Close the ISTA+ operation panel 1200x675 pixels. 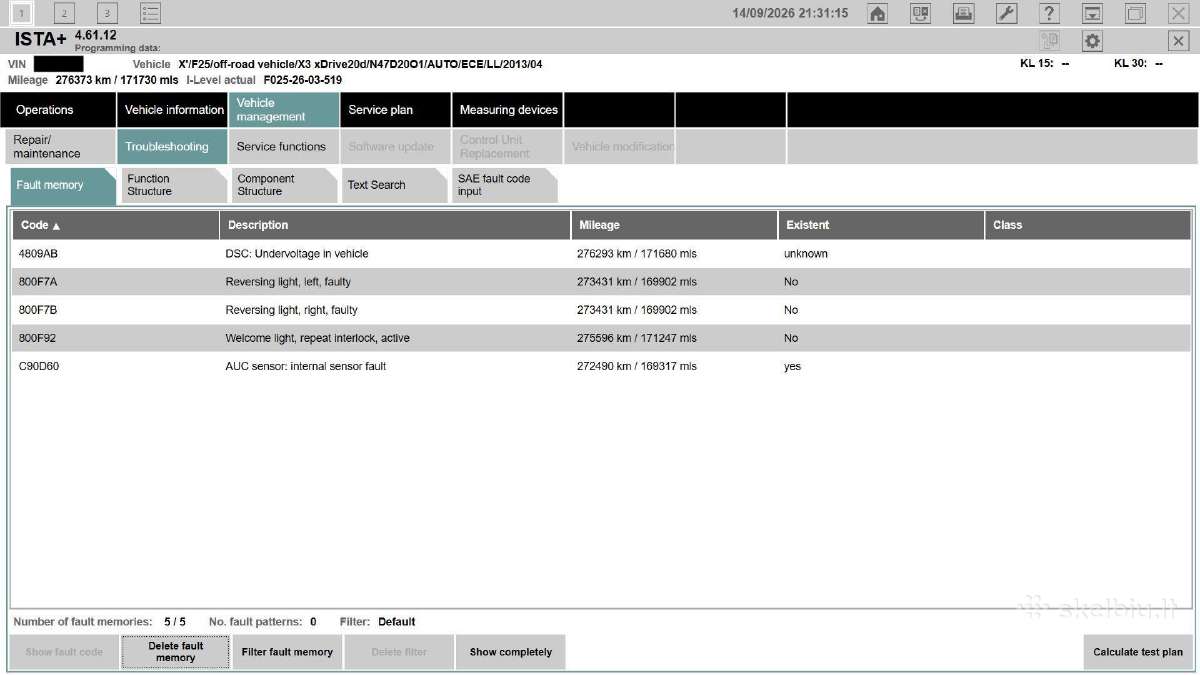[1178, 41]
